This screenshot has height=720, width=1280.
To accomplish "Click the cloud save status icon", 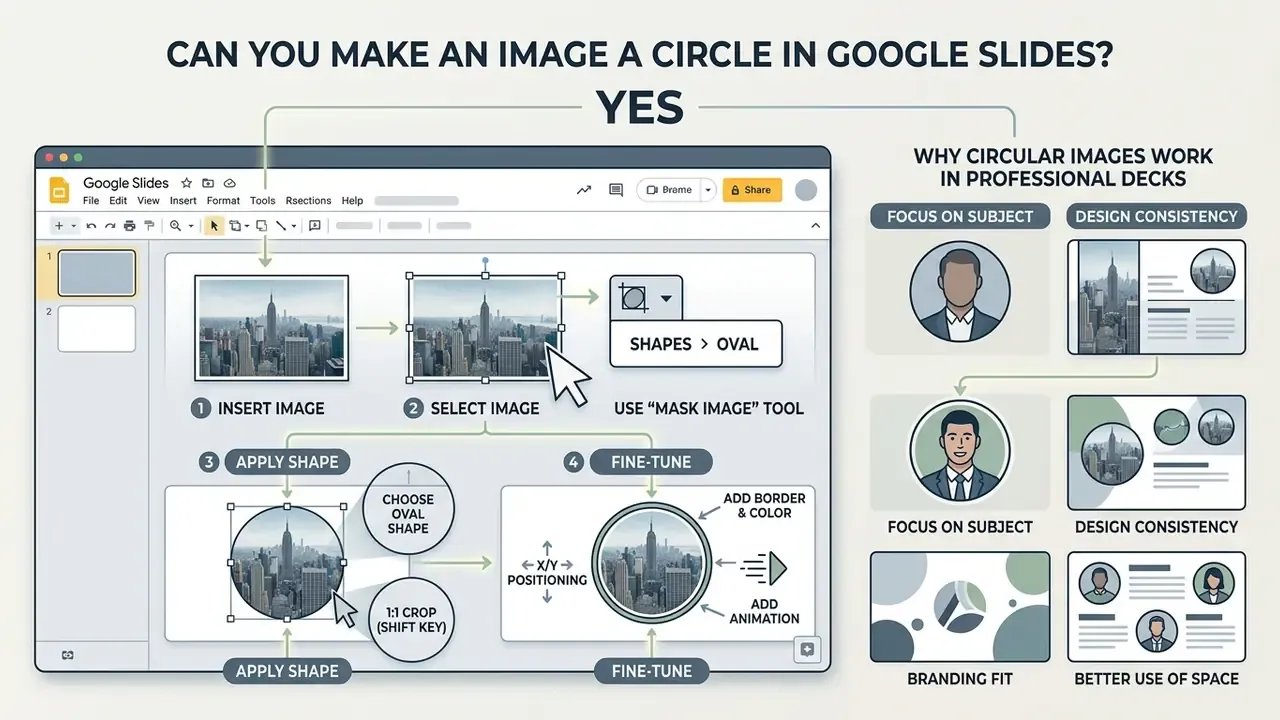I will click(229, 184).
